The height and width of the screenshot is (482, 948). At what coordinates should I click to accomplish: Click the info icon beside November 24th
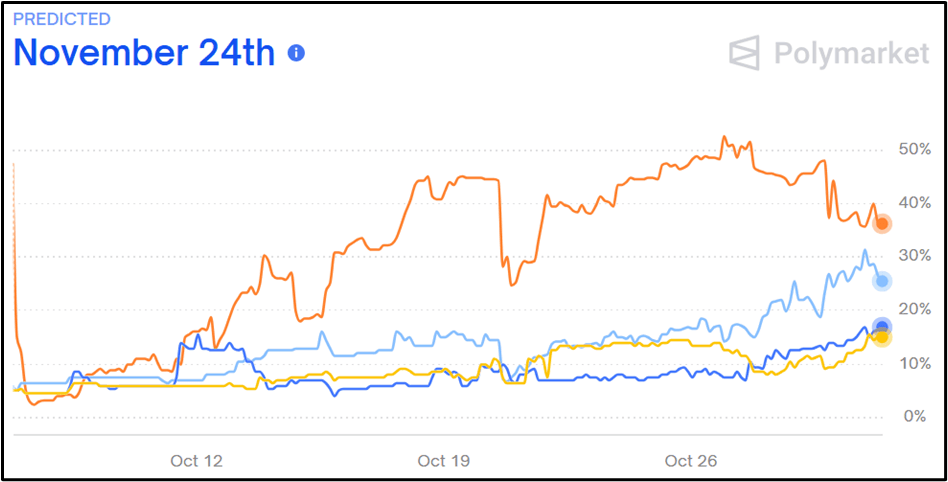click(x=296, y=53)
